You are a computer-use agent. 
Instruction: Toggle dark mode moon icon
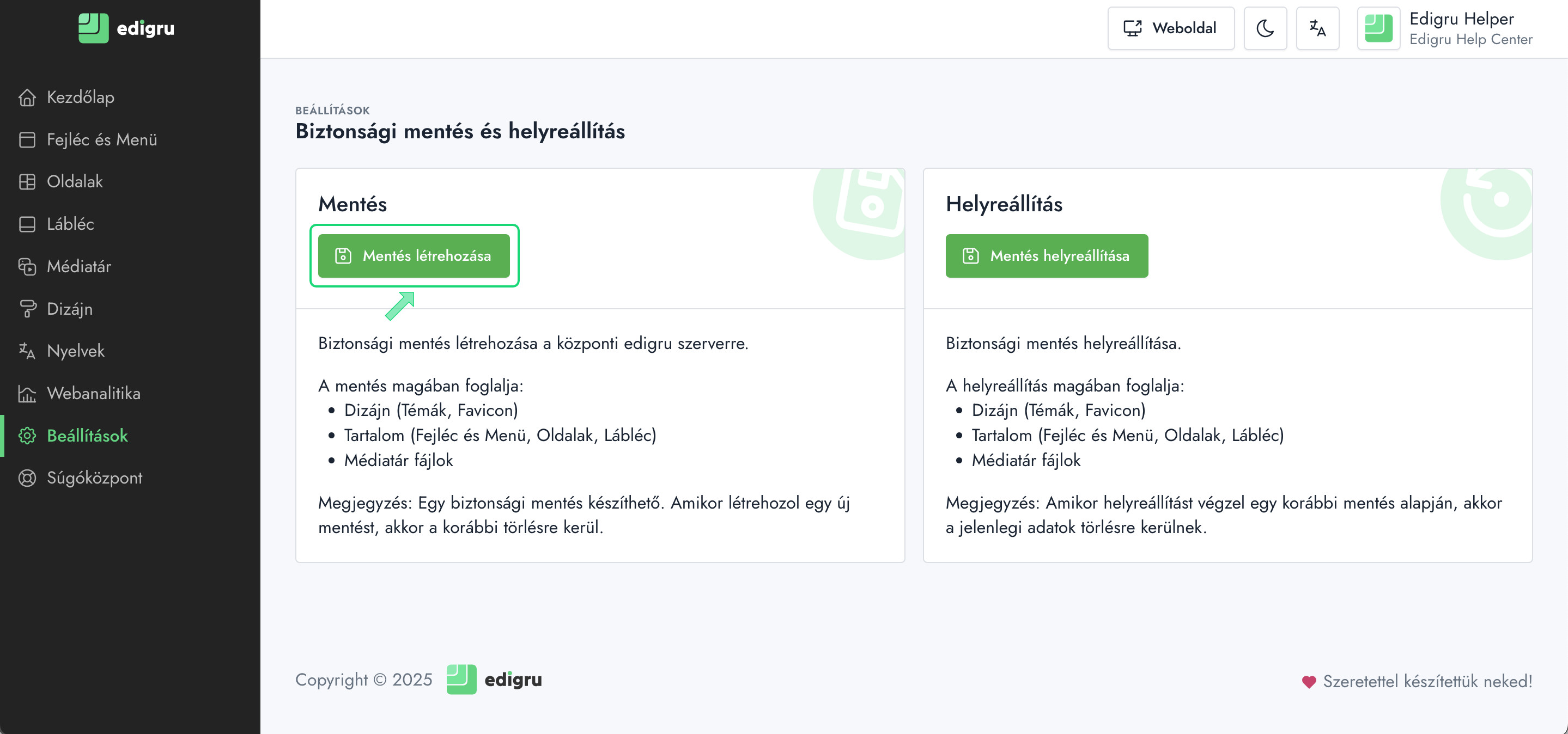point(1265,28)
